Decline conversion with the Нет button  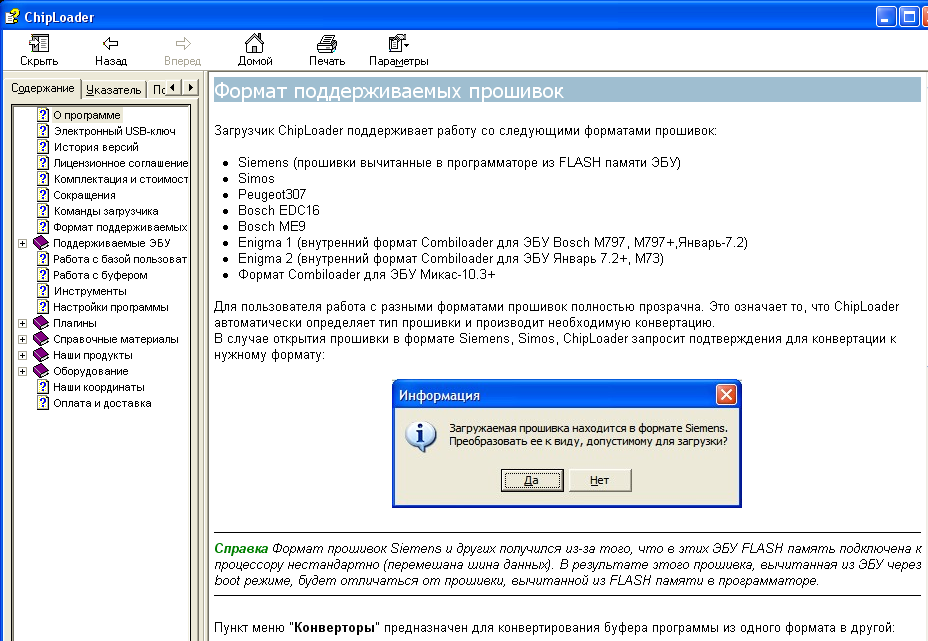[600, 480]
